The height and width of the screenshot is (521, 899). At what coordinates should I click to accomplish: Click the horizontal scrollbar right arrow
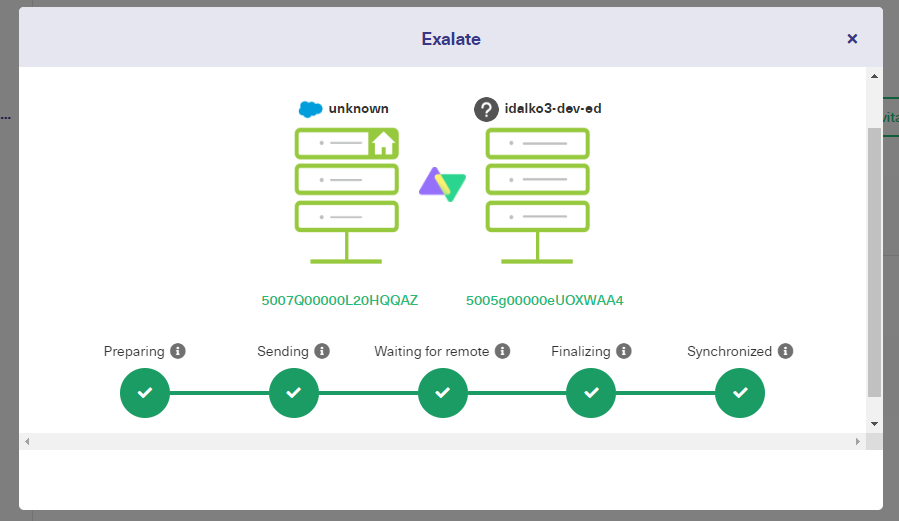(x=858, y=441)
